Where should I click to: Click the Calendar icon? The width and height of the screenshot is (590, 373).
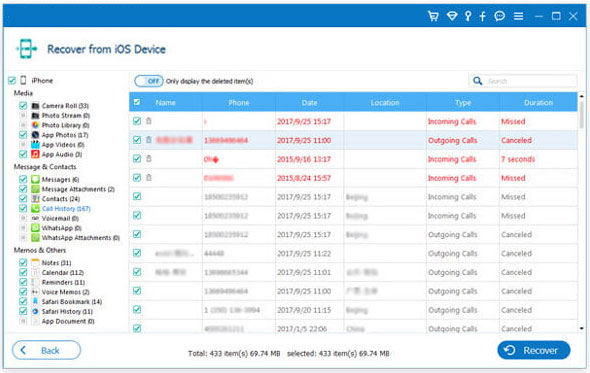tap(35, 272)
